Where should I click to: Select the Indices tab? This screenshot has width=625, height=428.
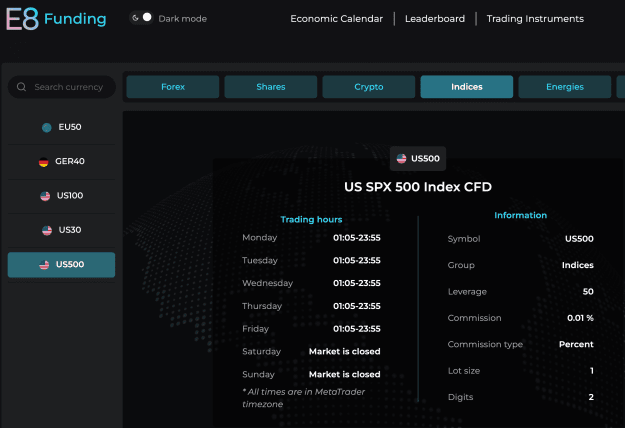click(x=467, y=87)
